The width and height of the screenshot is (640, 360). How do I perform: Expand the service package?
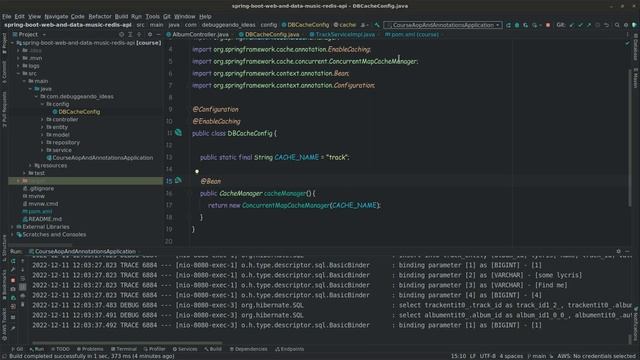click(x=42, y=150)
